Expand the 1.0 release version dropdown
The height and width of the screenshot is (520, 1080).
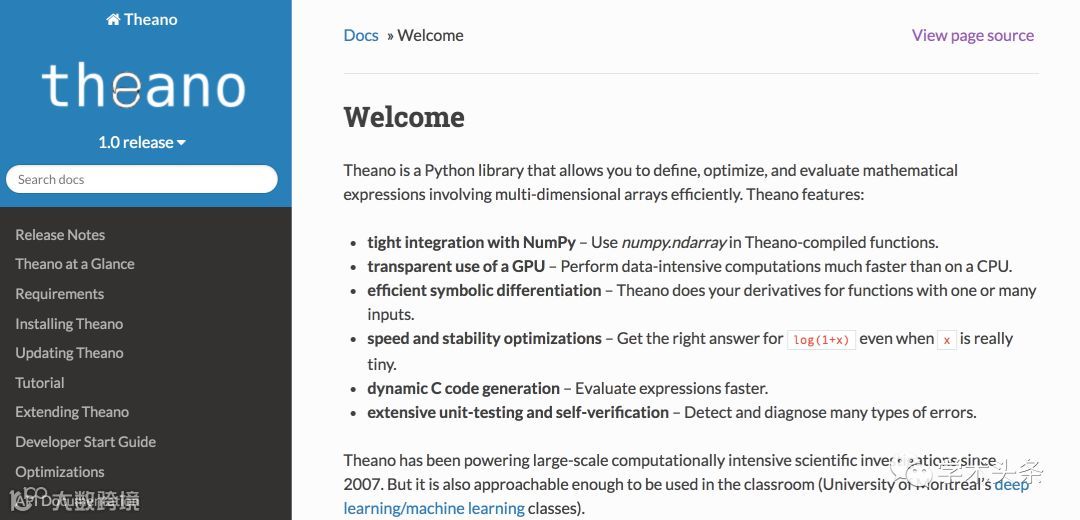[142, 143]
